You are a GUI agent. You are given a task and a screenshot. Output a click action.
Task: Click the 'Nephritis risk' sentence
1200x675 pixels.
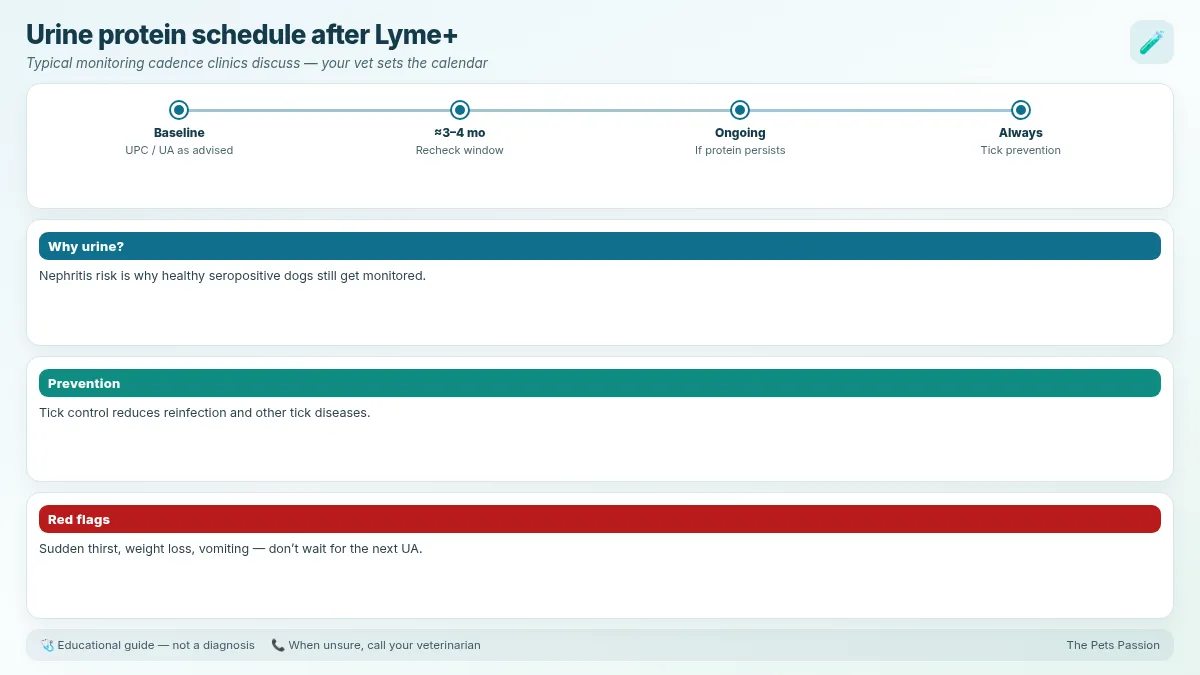coord(233,276)
